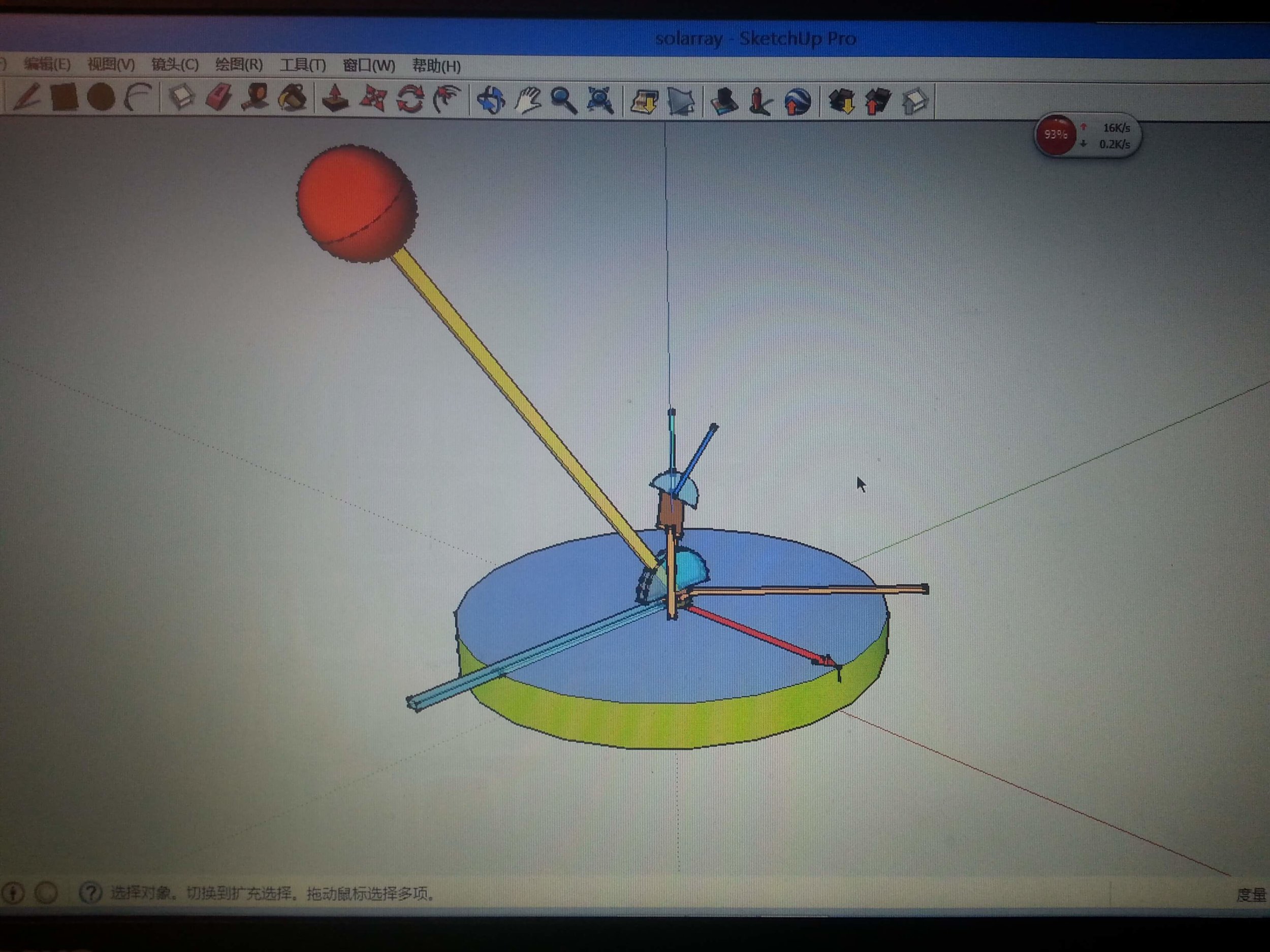Click the Add New Building icon

point(724,102)
